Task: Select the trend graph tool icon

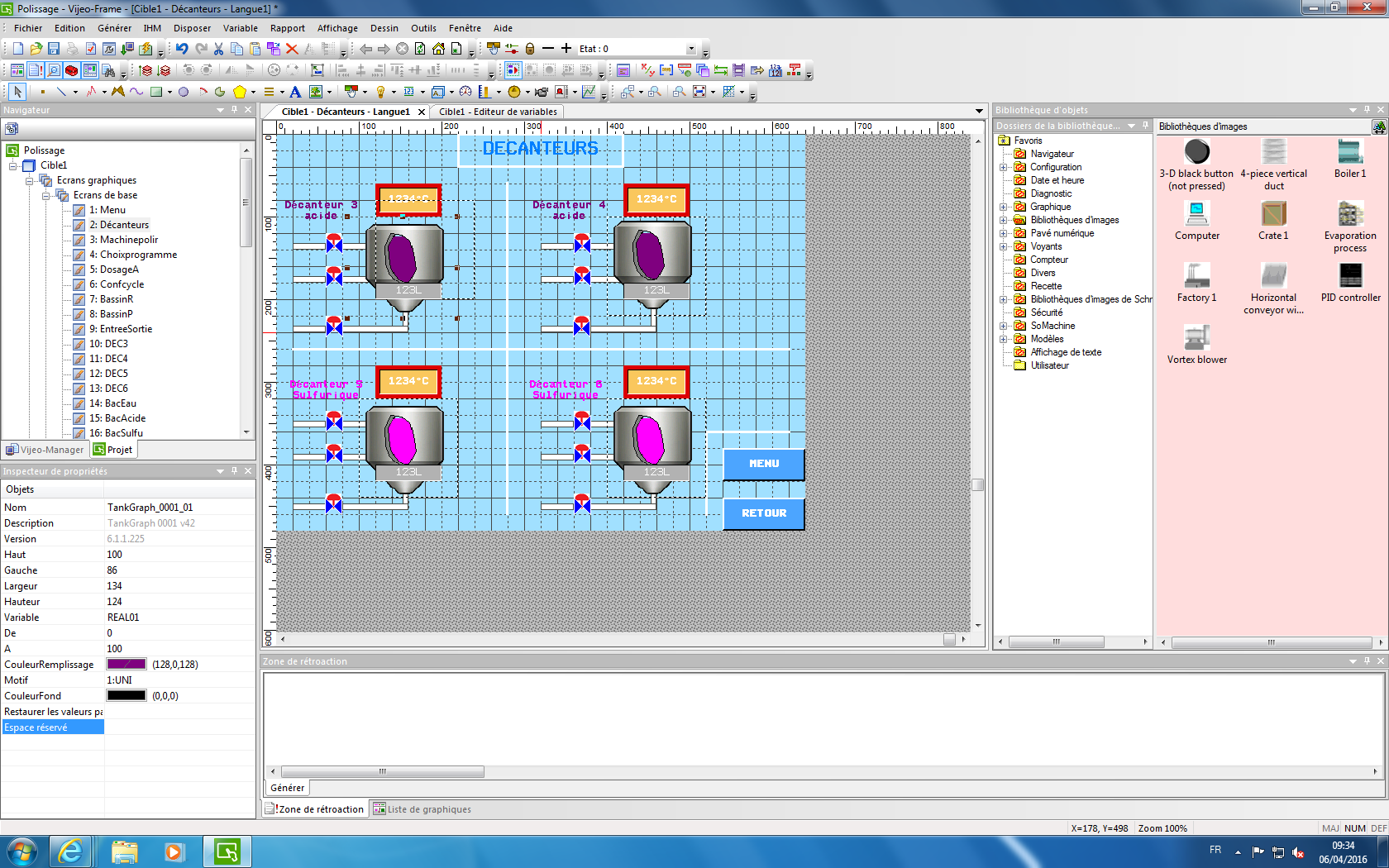Action: (x=589, y=92)
